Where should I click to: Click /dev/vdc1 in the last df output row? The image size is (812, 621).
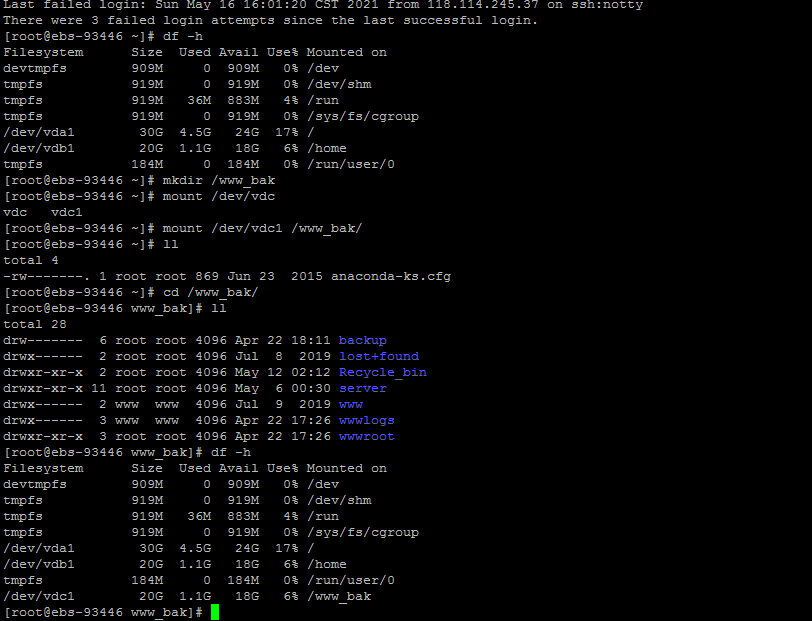[39, 596]
